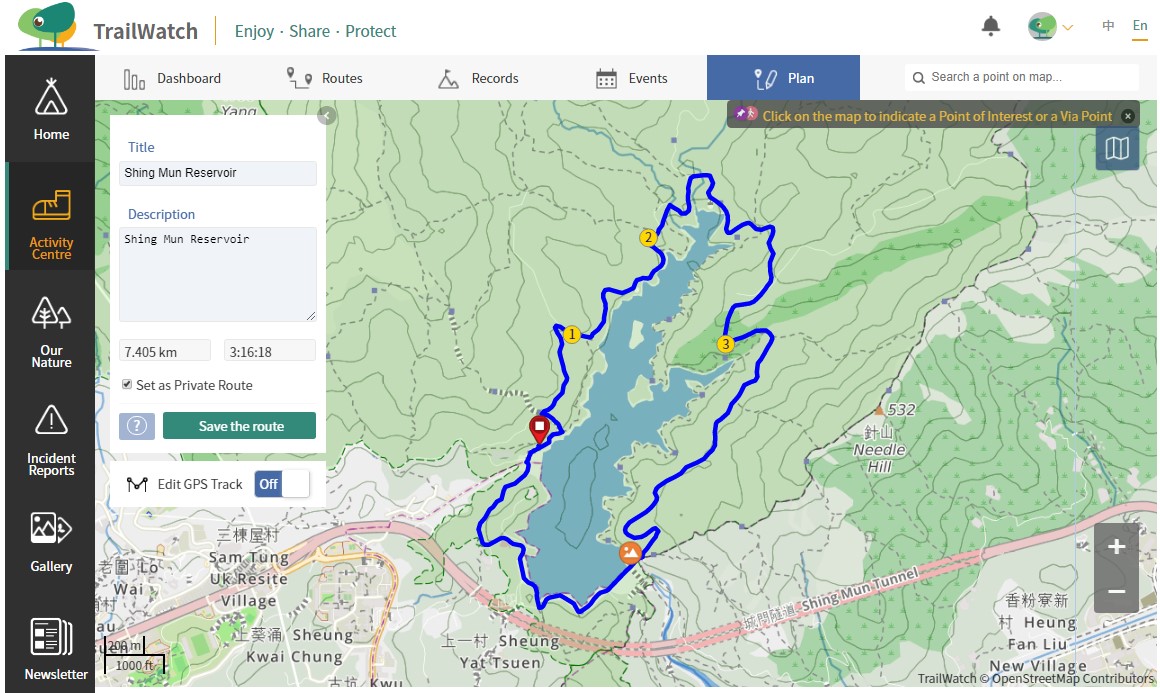The image size is (1160, 693).
Task: Open Incident Reports in sidebar
Action: (51, 439)
